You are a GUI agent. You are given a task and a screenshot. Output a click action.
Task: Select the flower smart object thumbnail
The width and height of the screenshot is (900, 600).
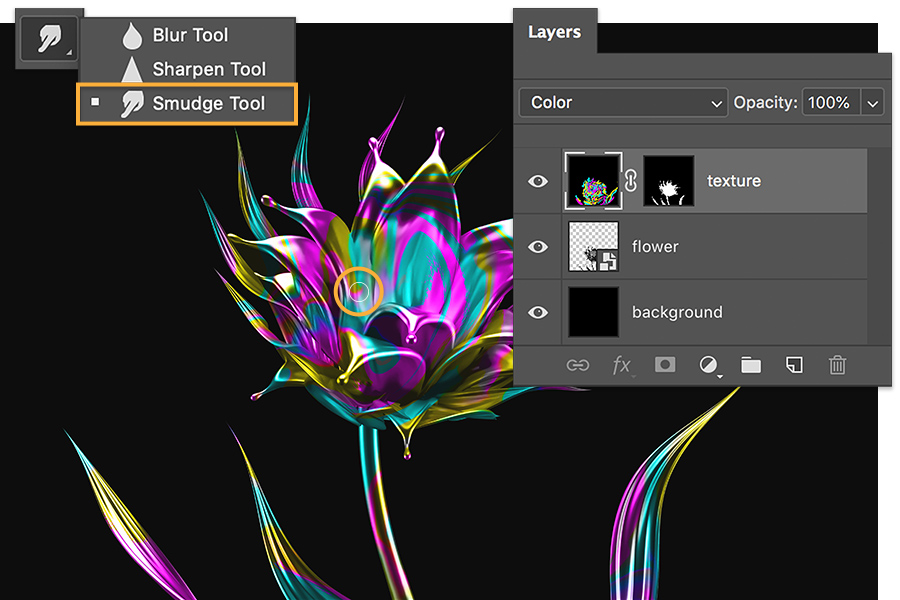593,246
